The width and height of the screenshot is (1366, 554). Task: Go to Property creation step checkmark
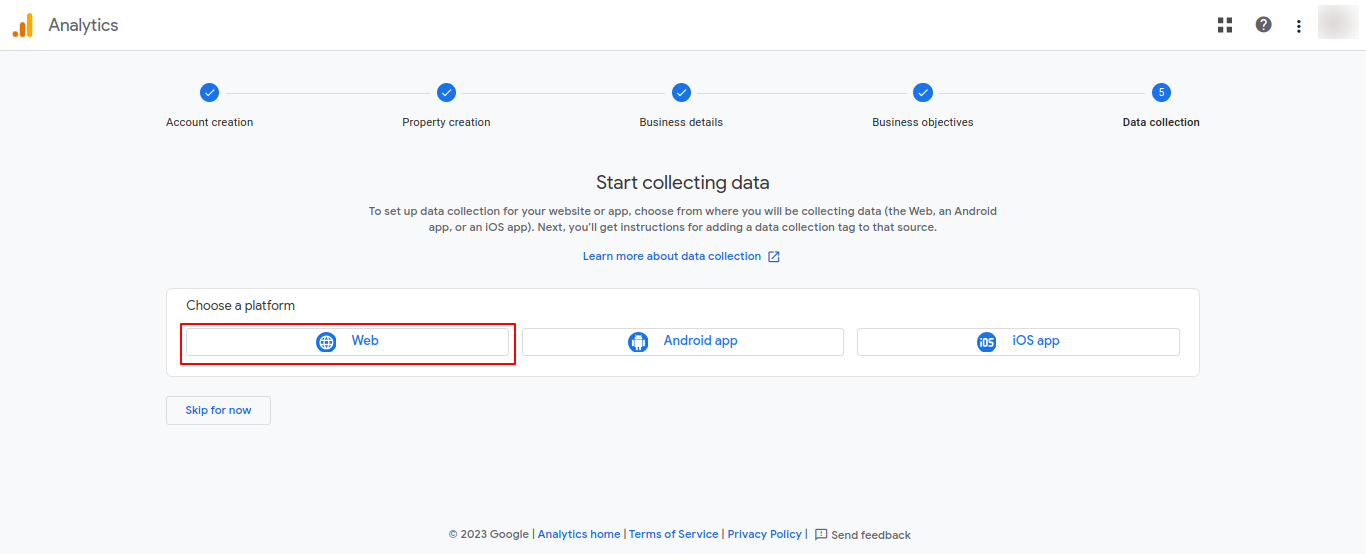coord(446,92)
